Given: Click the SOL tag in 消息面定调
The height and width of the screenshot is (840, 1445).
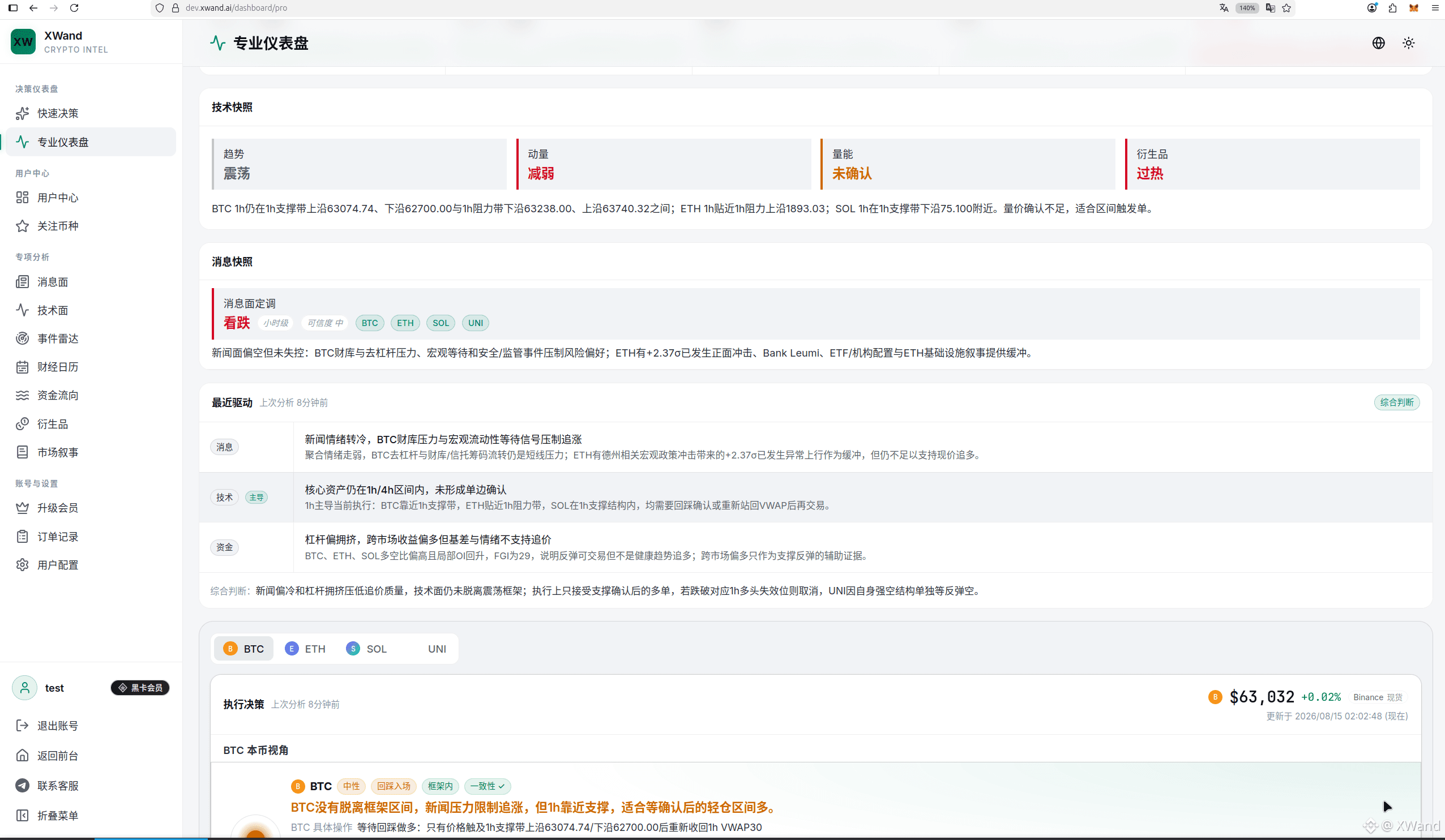Looking at the screenshot, I should tap(441, 323).
